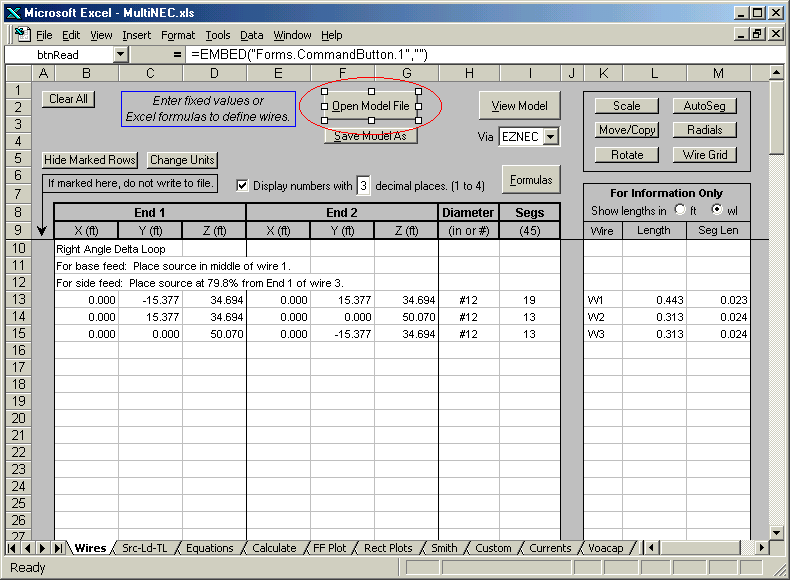
Task: Open the Tools menu
Action: (x=217, y=35)
